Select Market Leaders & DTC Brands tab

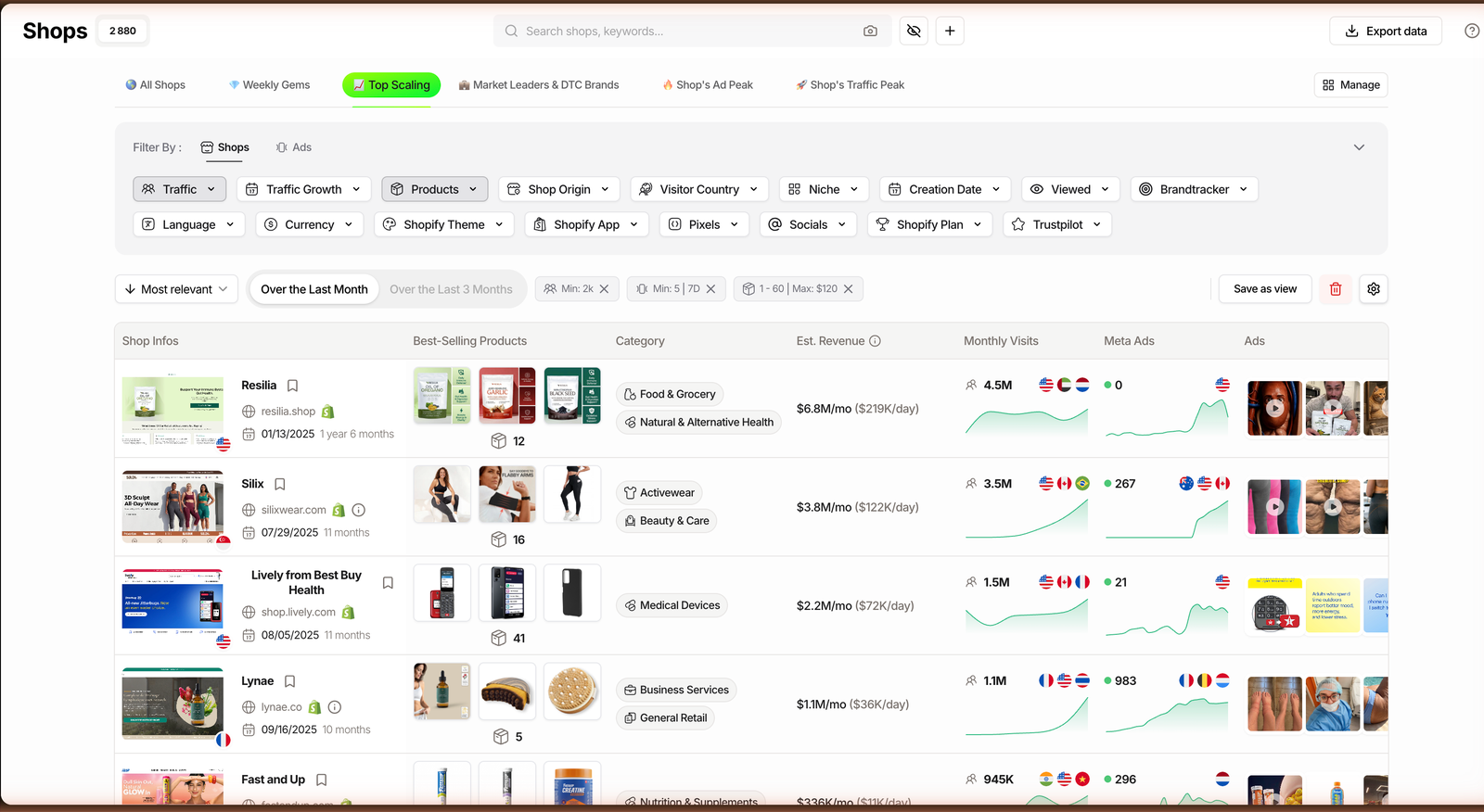(539, 84)
